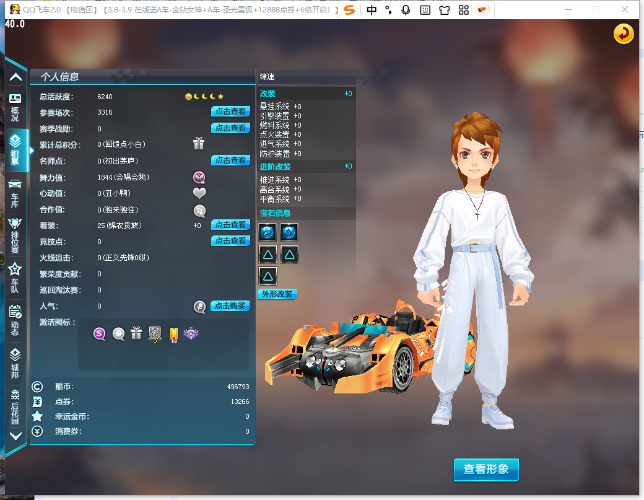Click 点击查看 beside 着装

[230, 225]
